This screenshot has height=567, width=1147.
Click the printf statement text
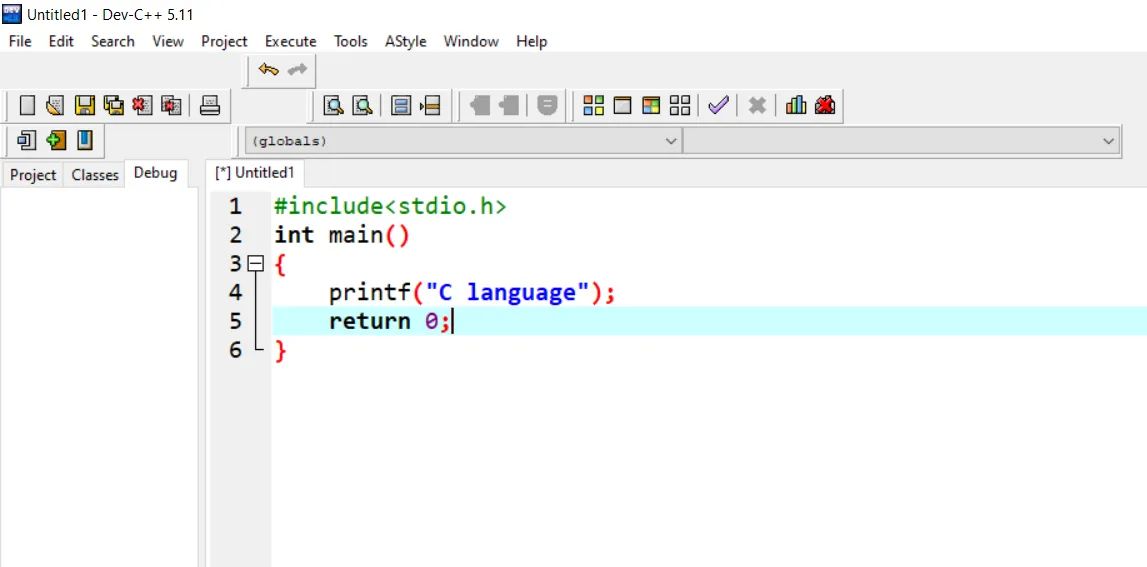(473, 293)
